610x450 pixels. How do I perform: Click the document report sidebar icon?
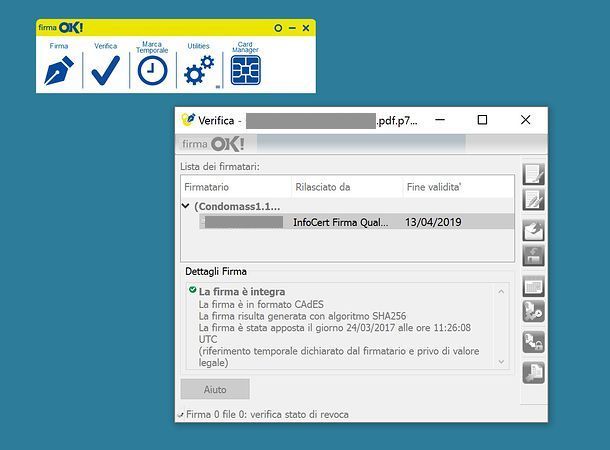pyautogui.click(x=533, y=373)
